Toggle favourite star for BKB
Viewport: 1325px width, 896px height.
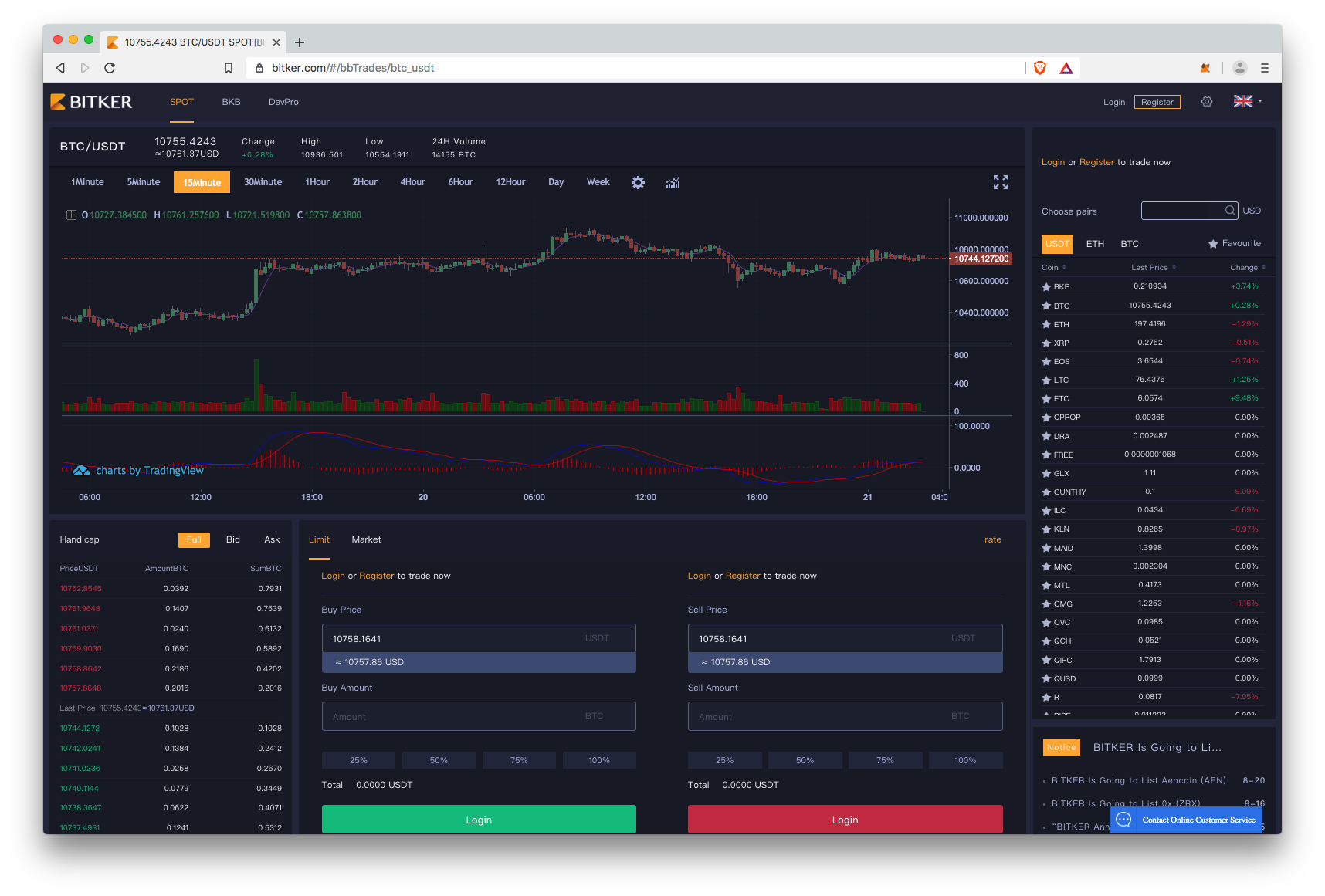pyautogui.click(x=1046, y=286)
